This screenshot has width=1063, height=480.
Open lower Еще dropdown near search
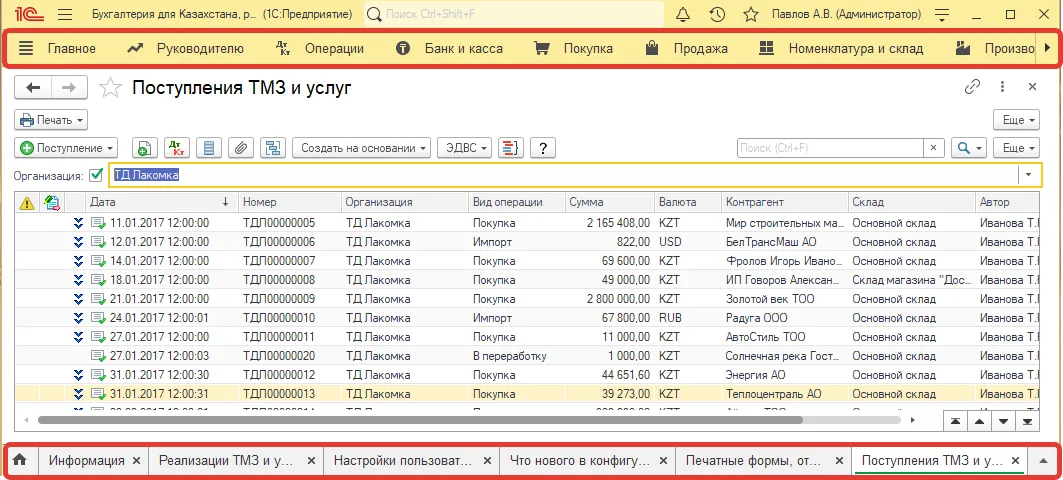coord(1016,148)
